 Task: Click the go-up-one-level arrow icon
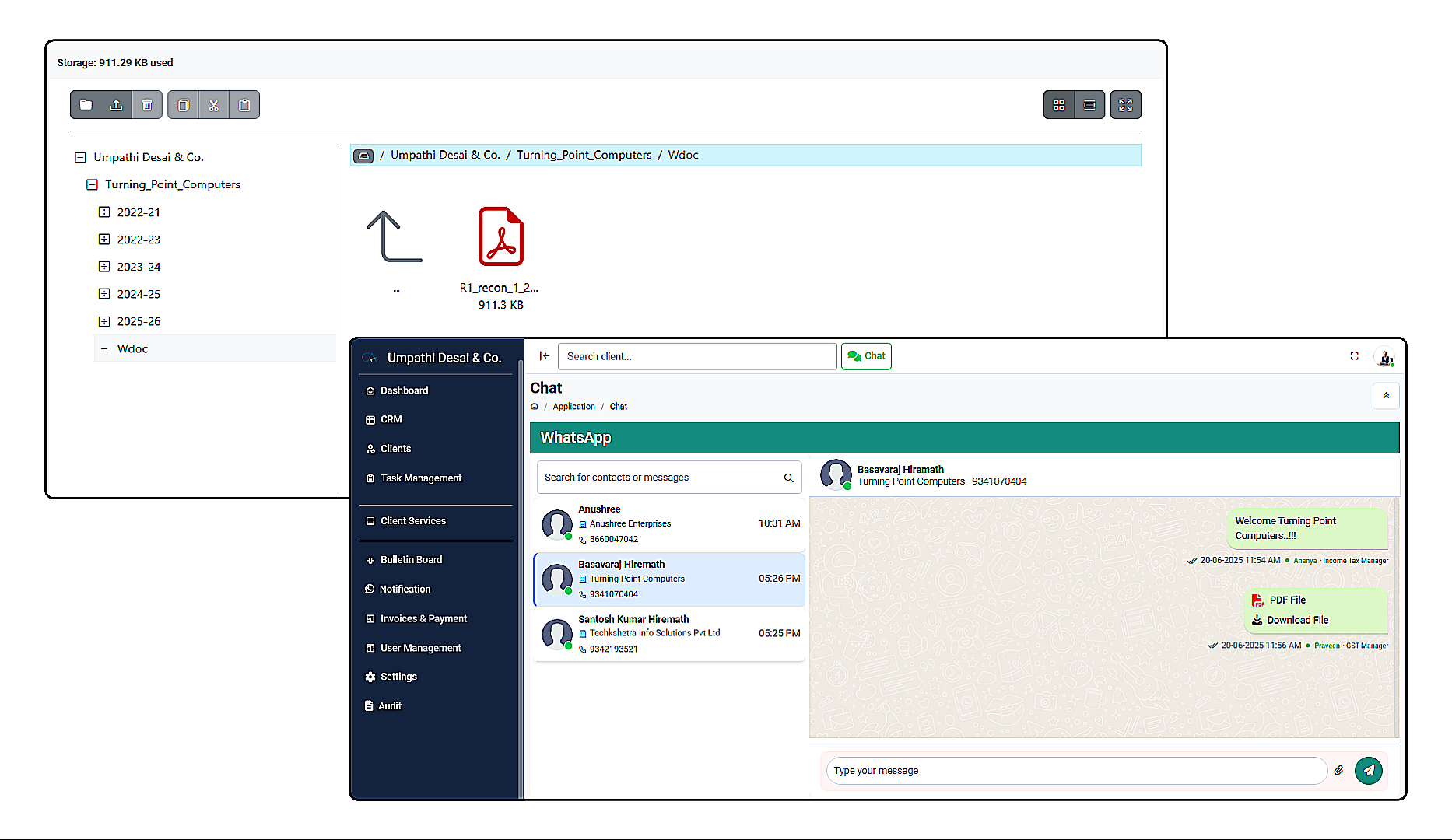click(x=395, y=236)
